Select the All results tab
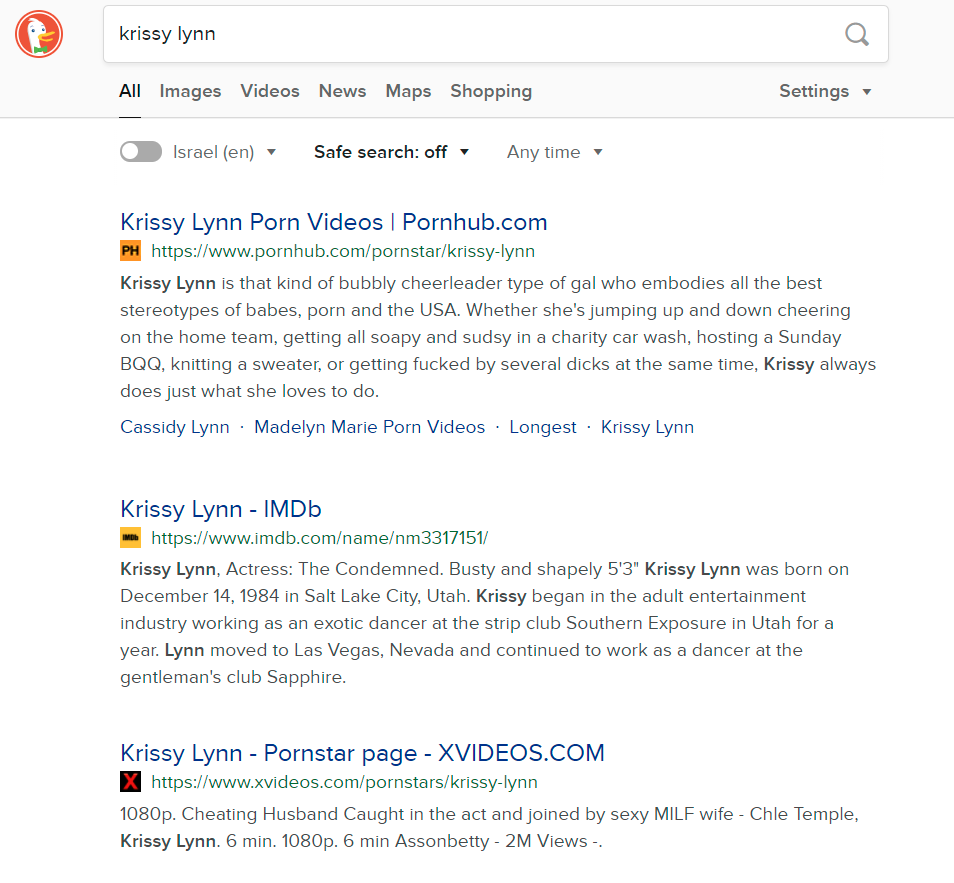The width and height of the screenshot is (954, 883). tap(130, 91)
